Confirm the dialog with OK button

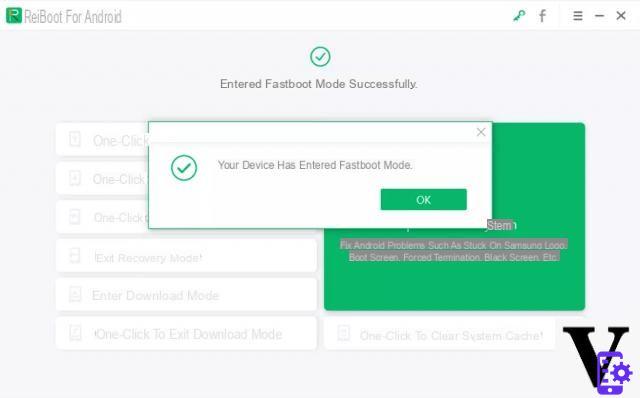point(423,200)
